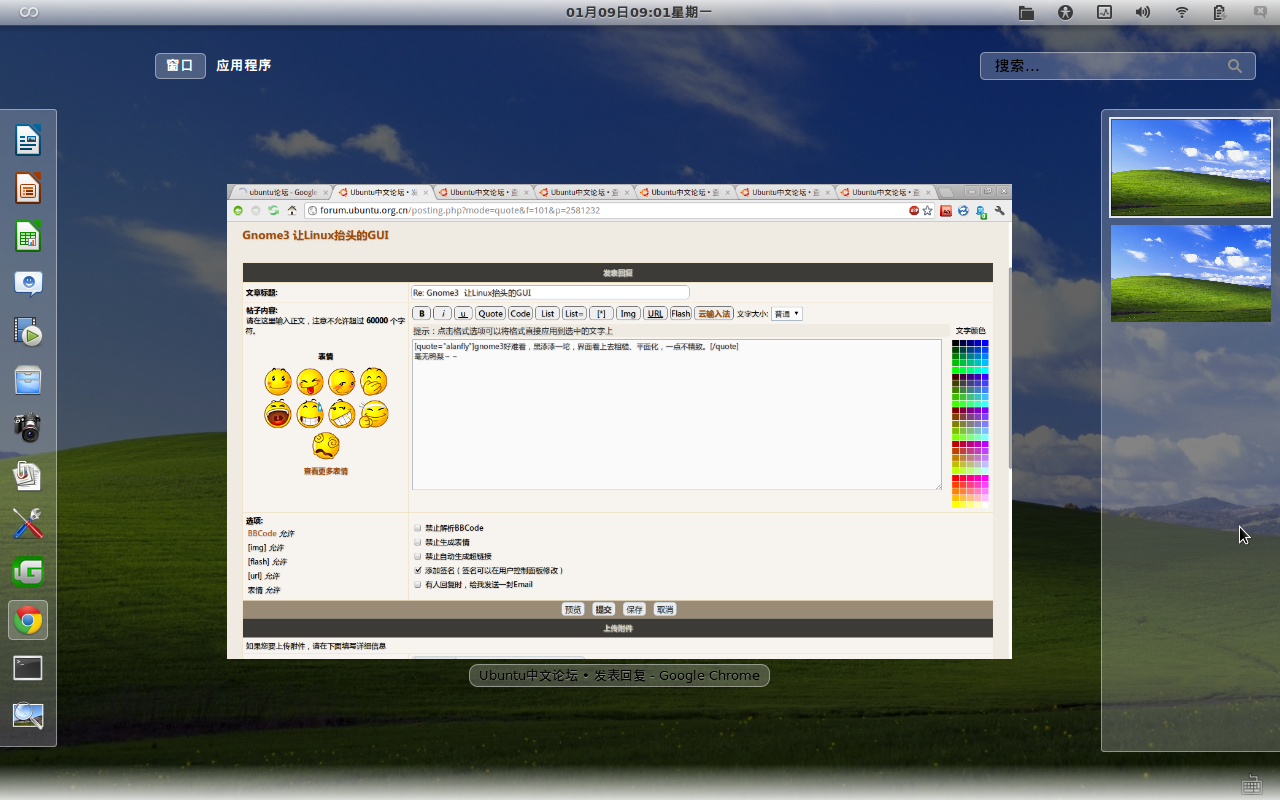Open the chat messenger smiley-bubble dash icon
The image size is (1280, 800).
click(x=28, y=284)
